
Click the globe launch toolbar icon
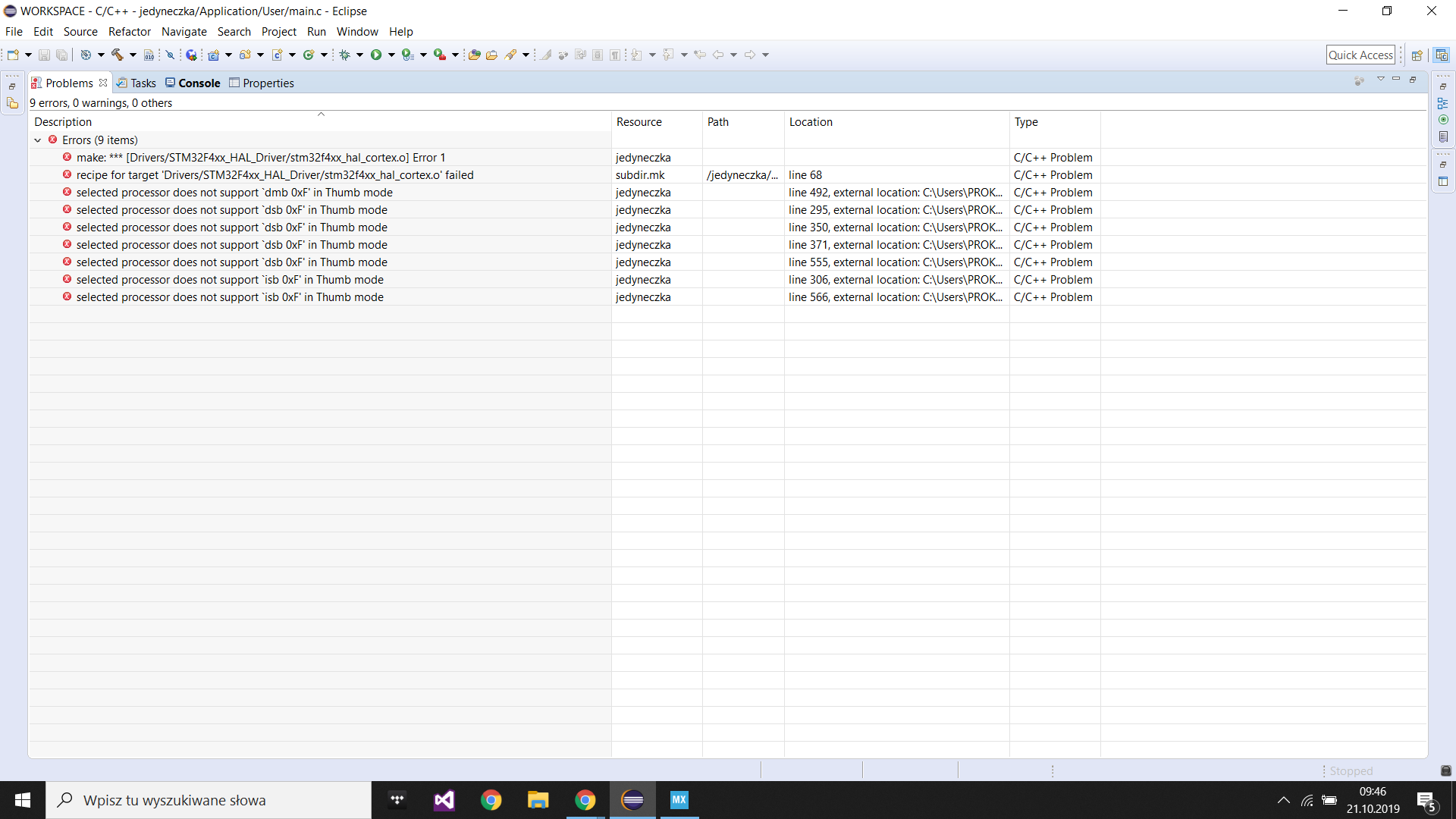click(192, 55)
